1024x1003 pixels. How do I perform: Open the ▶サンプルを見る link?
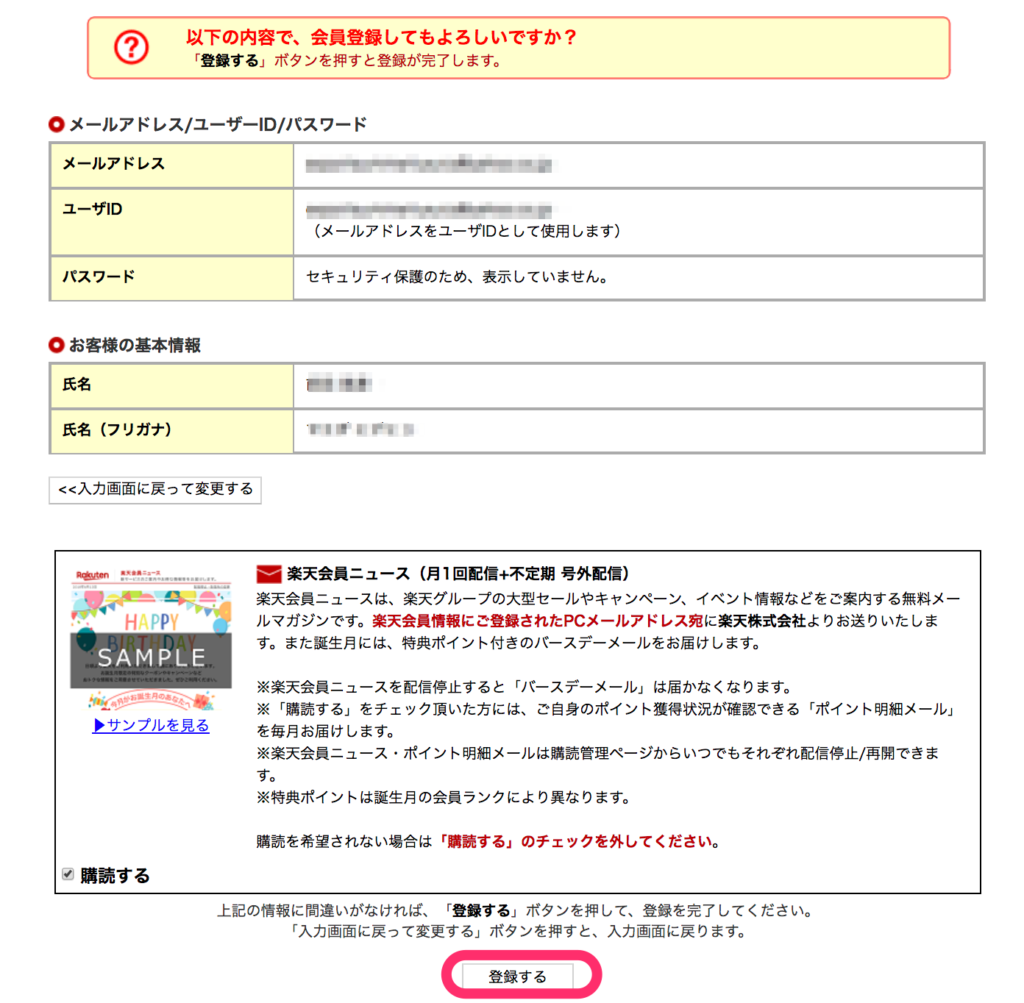(151, 726)
